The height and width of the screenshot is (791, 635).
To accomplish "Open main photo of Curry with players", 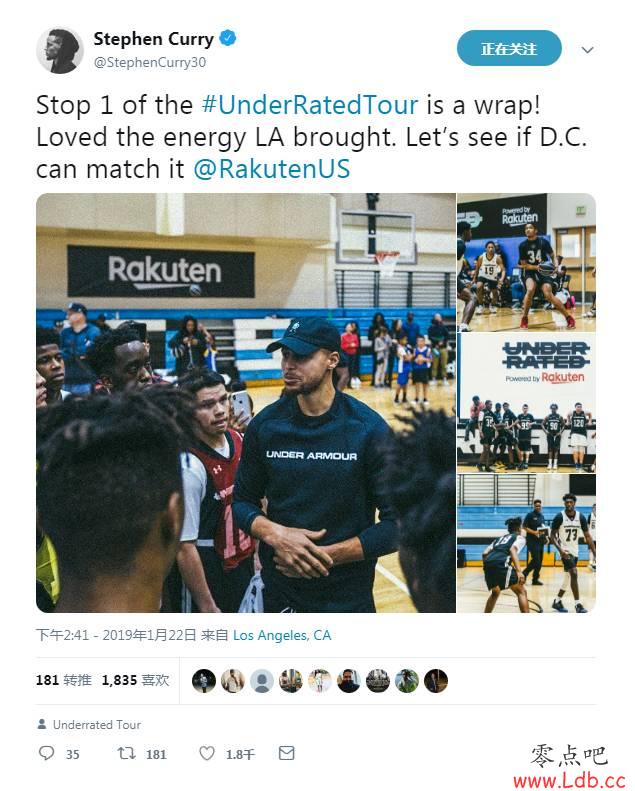I will tap(246, 403).
